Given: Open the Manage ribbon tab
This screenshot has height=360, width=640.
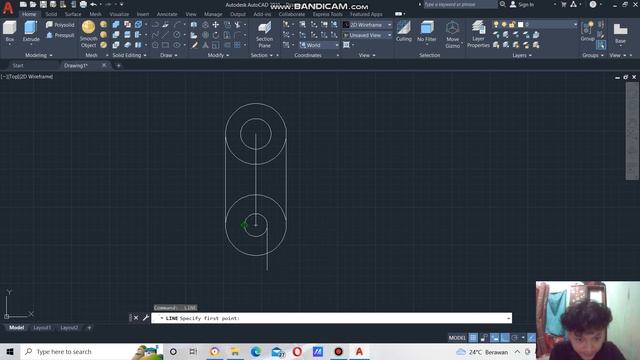Looking at the screenshot, I should click(x=213, y=14).
